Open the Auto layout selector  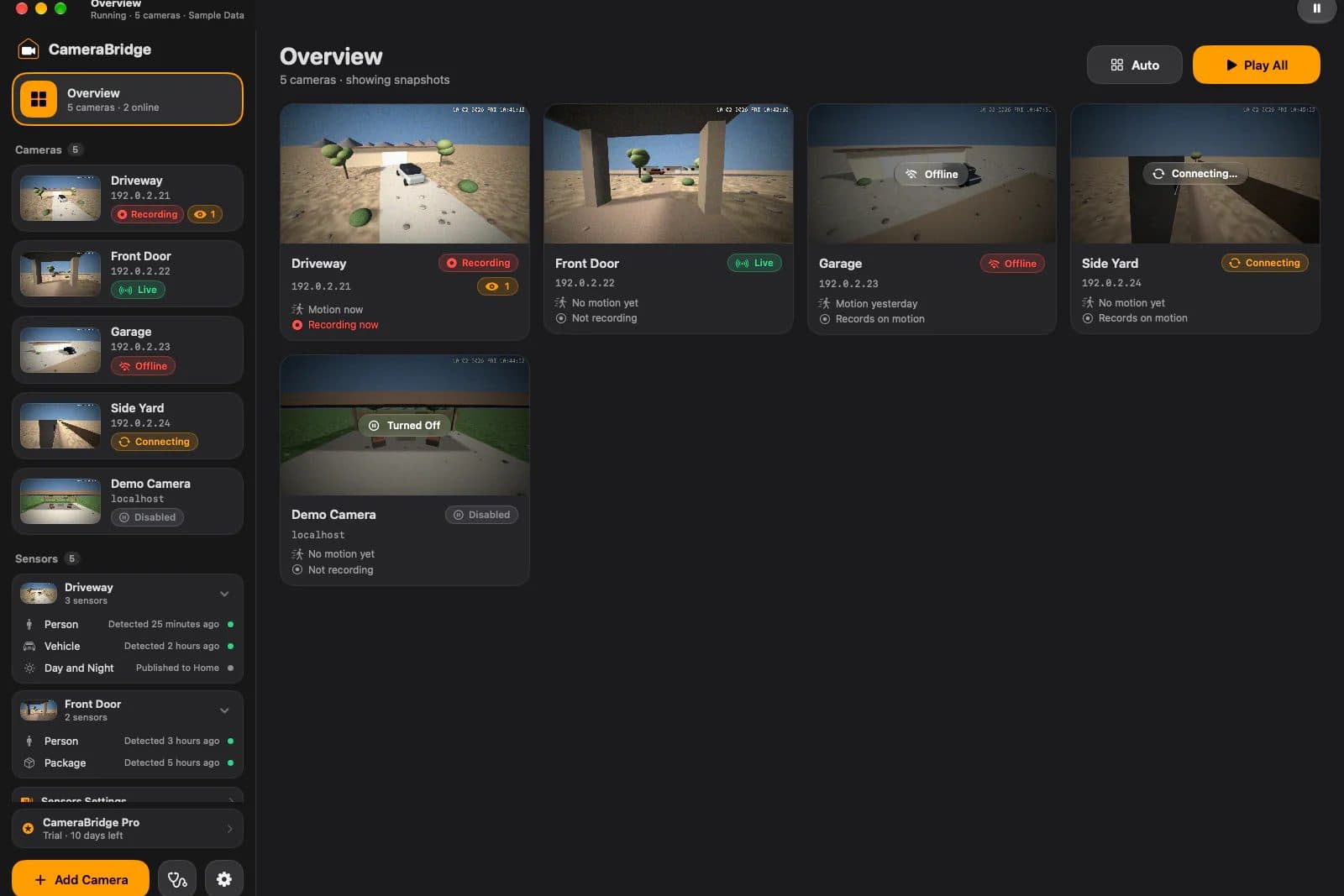[1134, 65]
